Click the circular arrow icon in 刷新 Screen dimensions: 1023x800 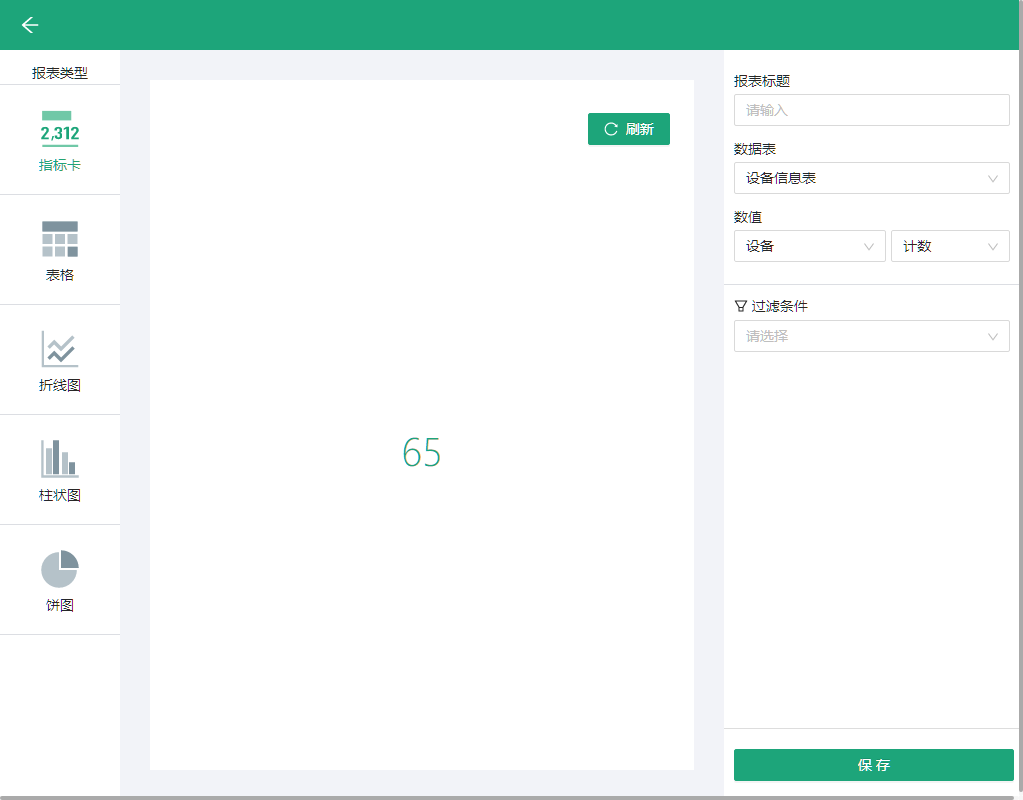611,129
